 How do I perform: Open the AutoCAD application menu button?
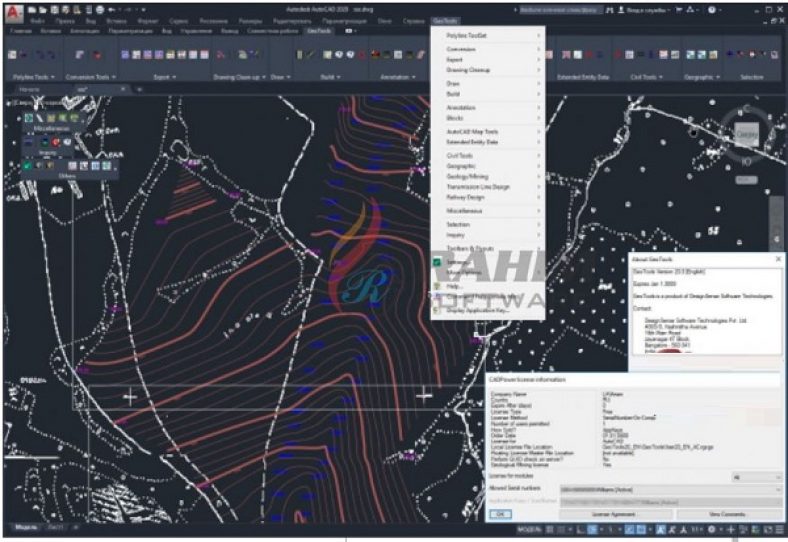tap(14, 13)
